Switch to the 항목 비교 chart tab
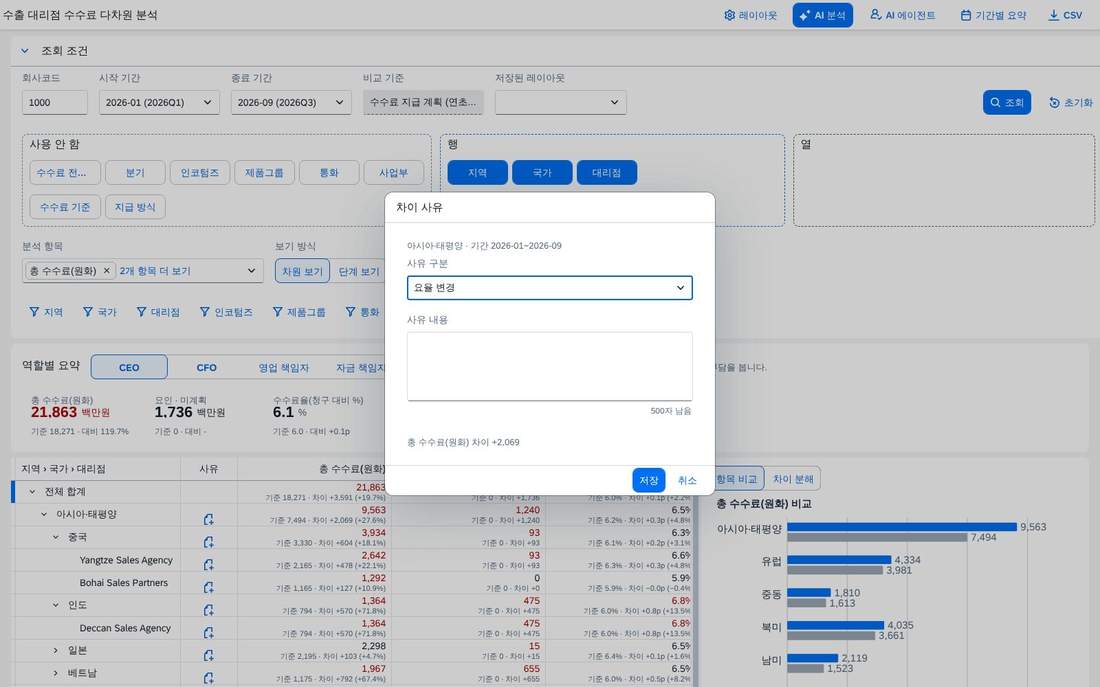 coord(737,479)
